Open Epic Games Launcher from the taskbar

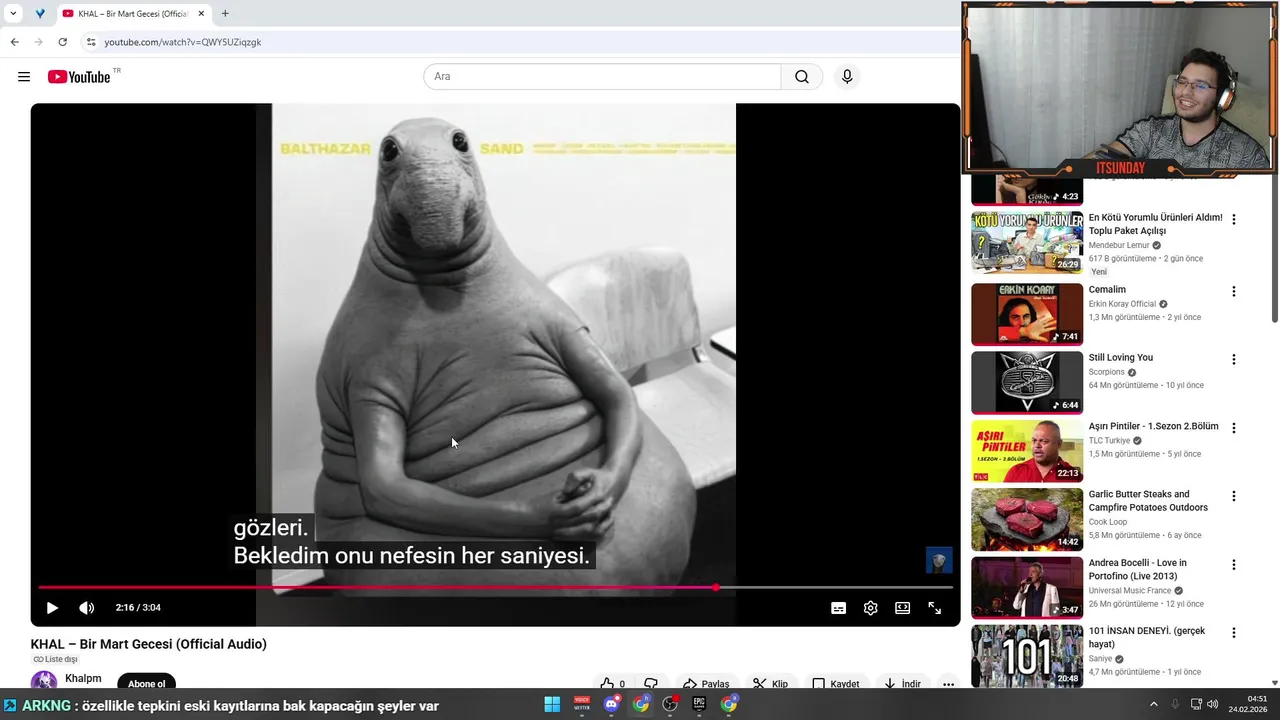[699, 704]
